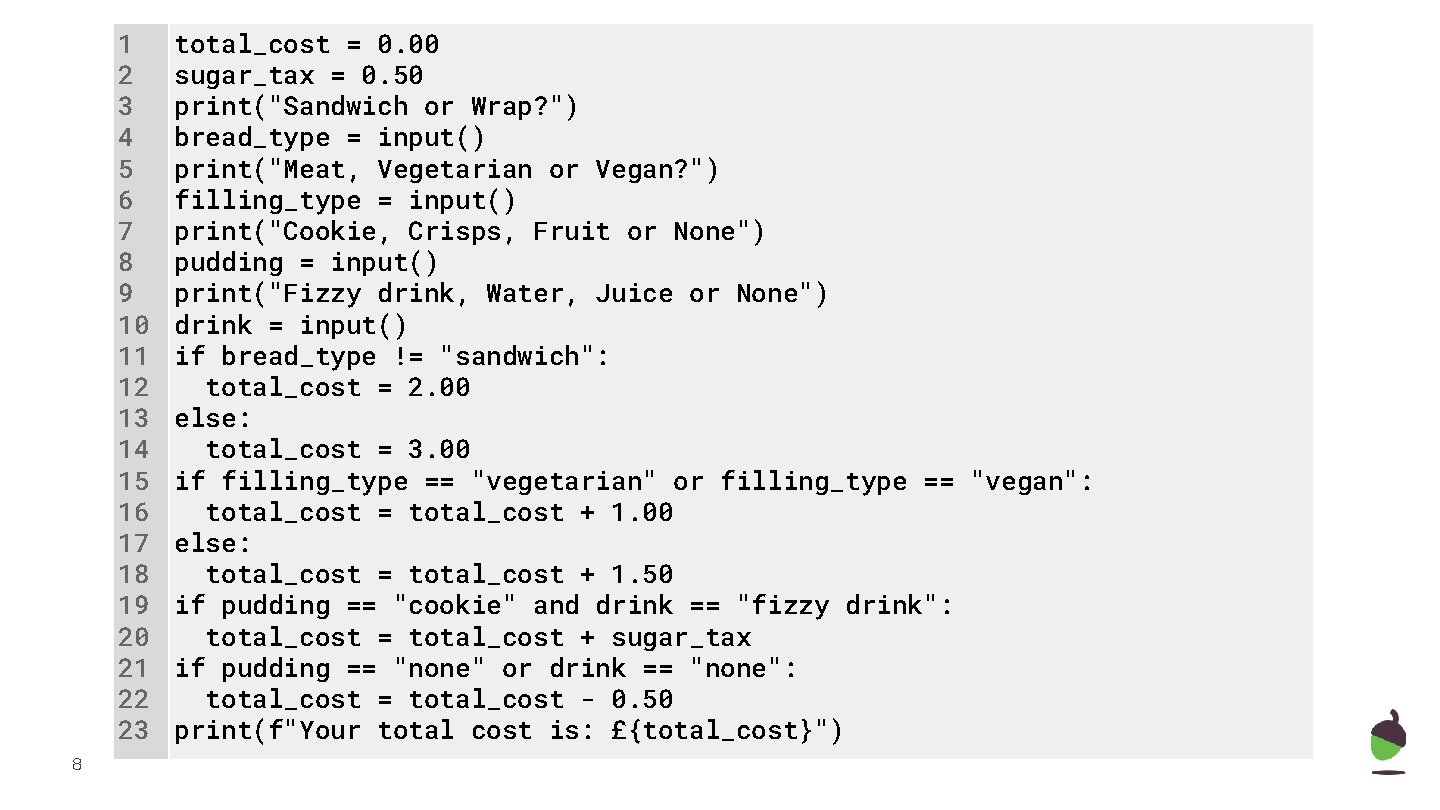Click the total_cost = 3.00 assignment
This screenshot has width=1440, height=810.
(338, 450)
